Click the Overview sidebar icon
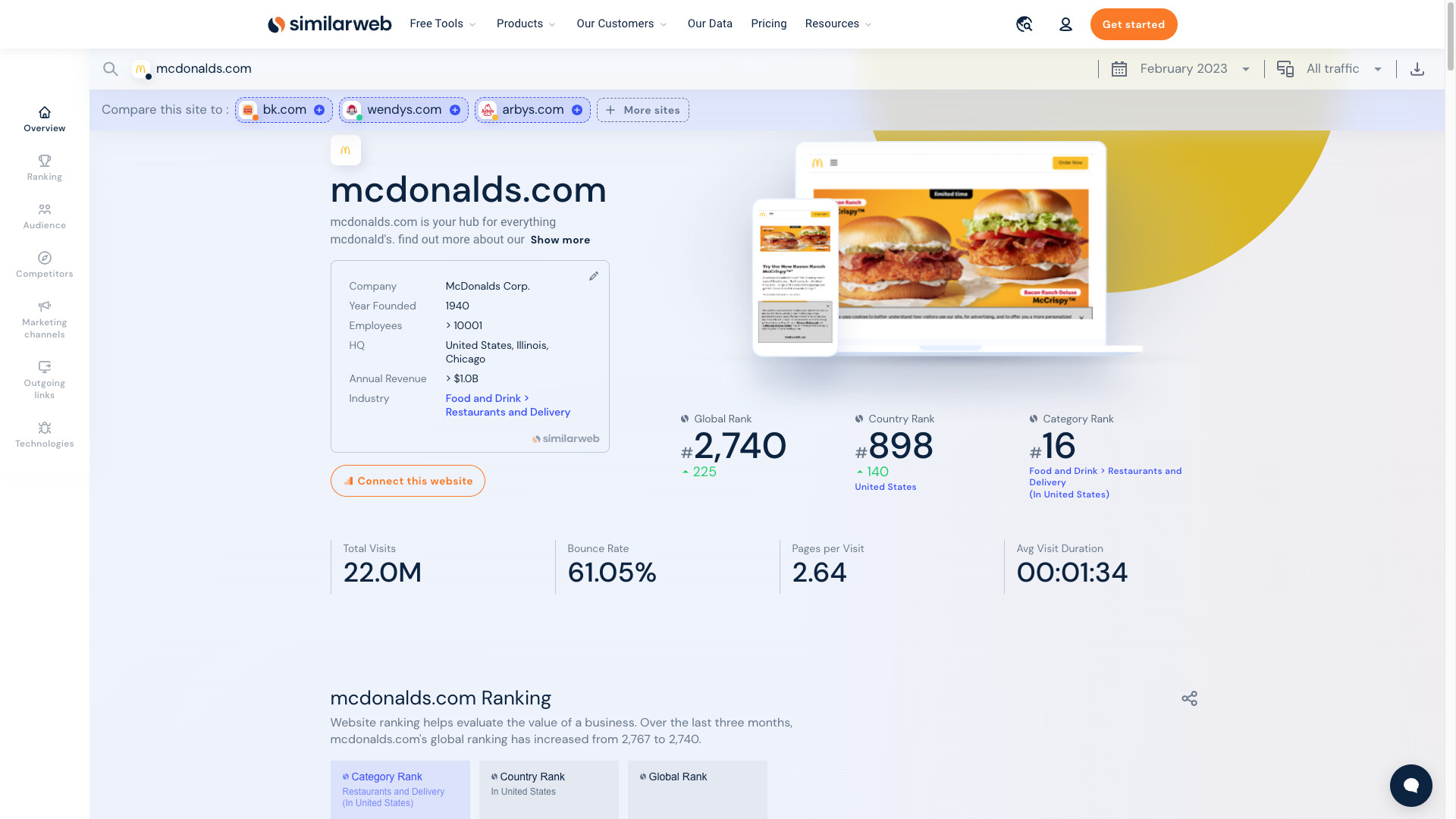 [x=44, y=112]
